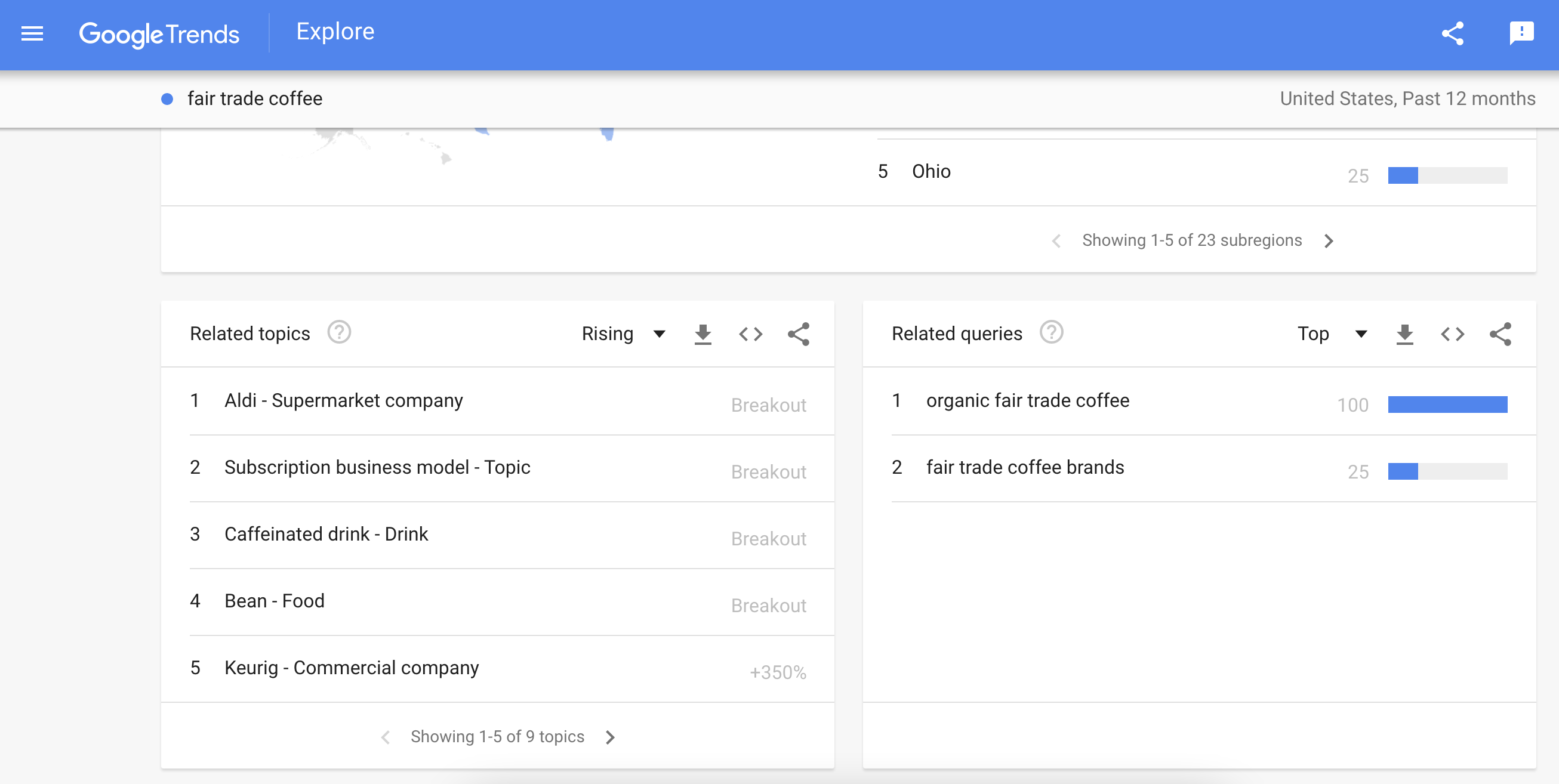This screenshot has width=1559, height=784.
Task: Select the fair trade coffee search term chip
Action: [254, 98]
